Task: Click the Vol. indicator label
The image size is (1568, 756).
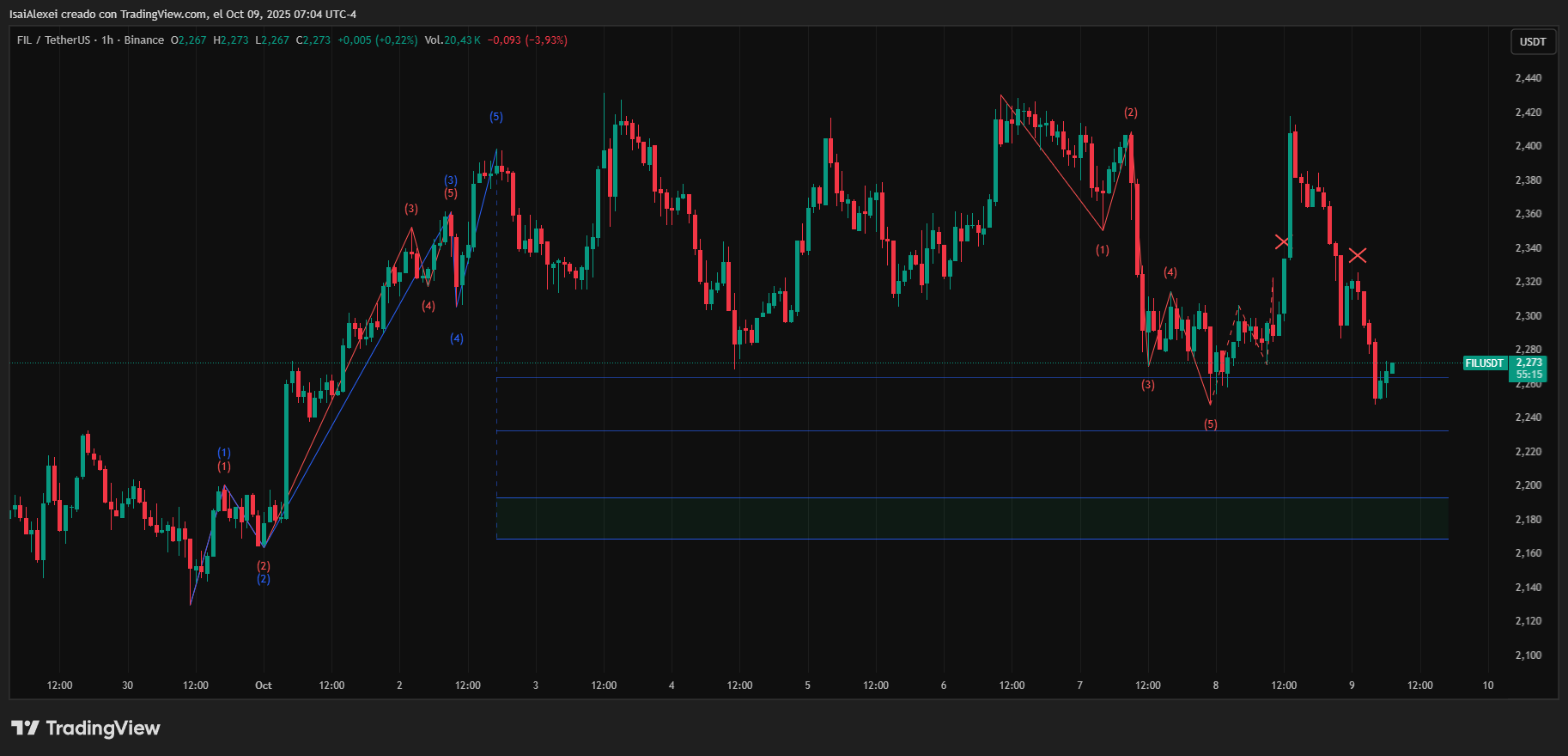Action: (x=434, y=40)
